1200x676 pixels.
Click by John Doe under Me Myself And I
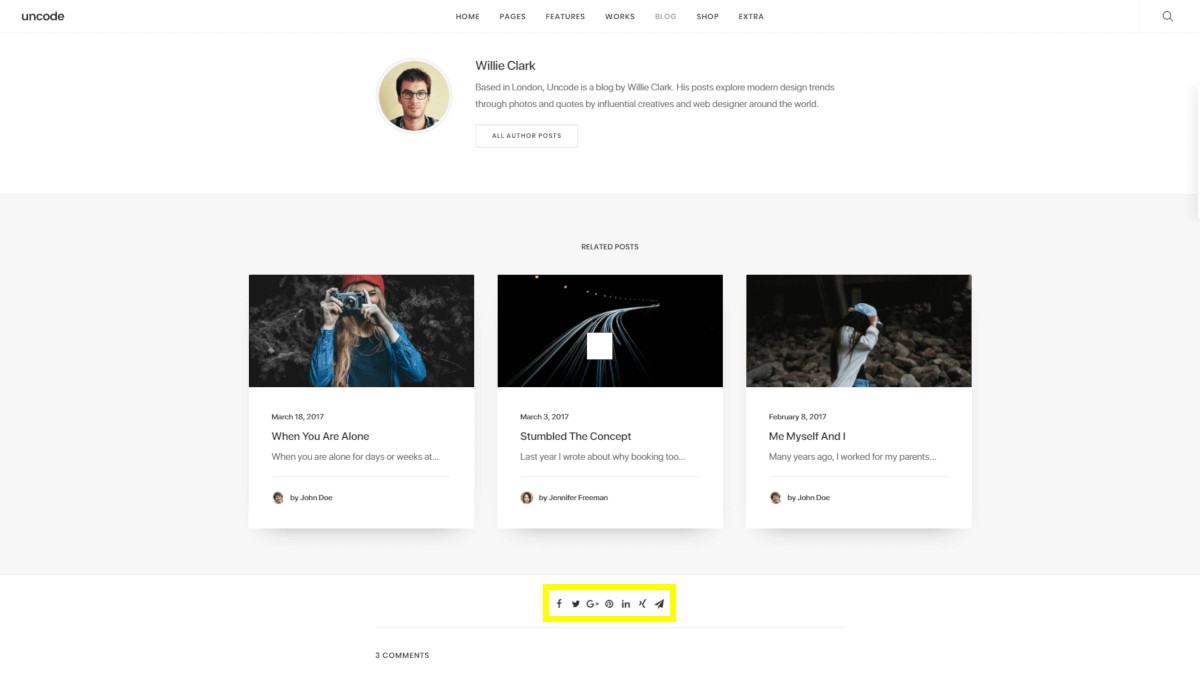coord(808,497)
